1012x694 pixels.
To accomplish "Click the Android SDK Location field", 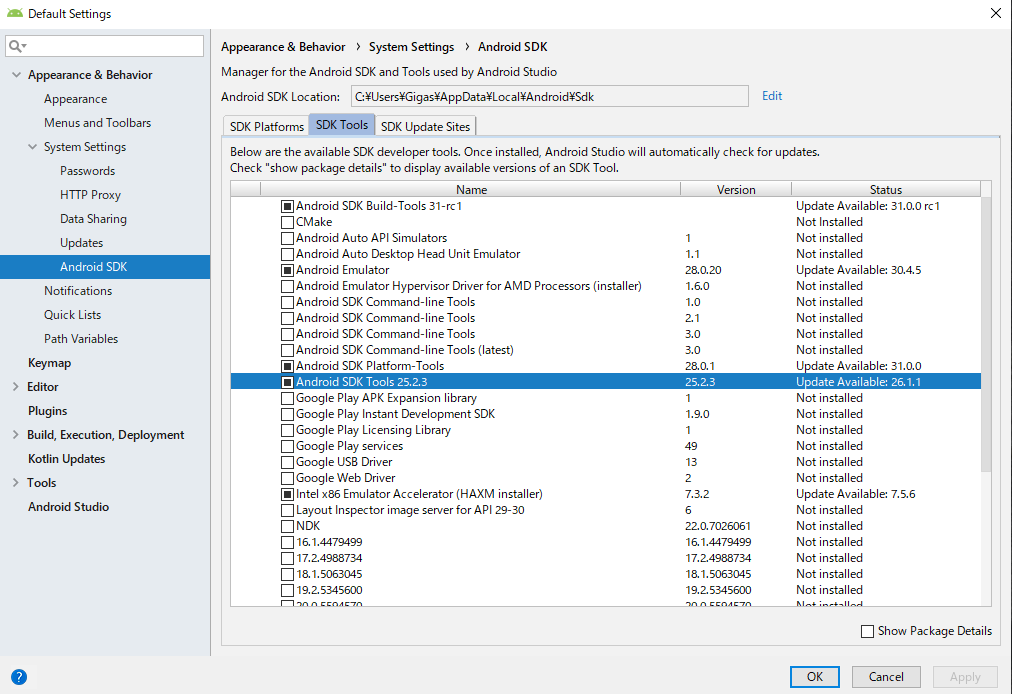I will [550, 96].
